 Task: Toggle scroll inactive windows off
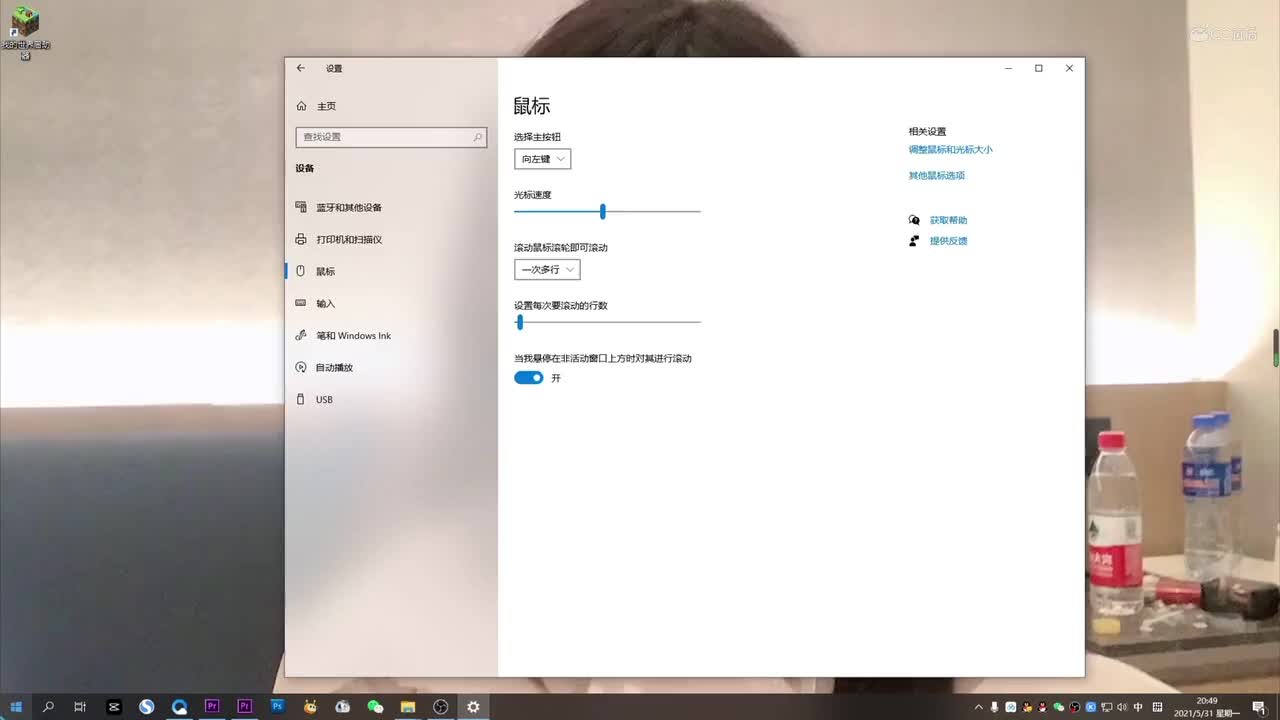[528, 377]
